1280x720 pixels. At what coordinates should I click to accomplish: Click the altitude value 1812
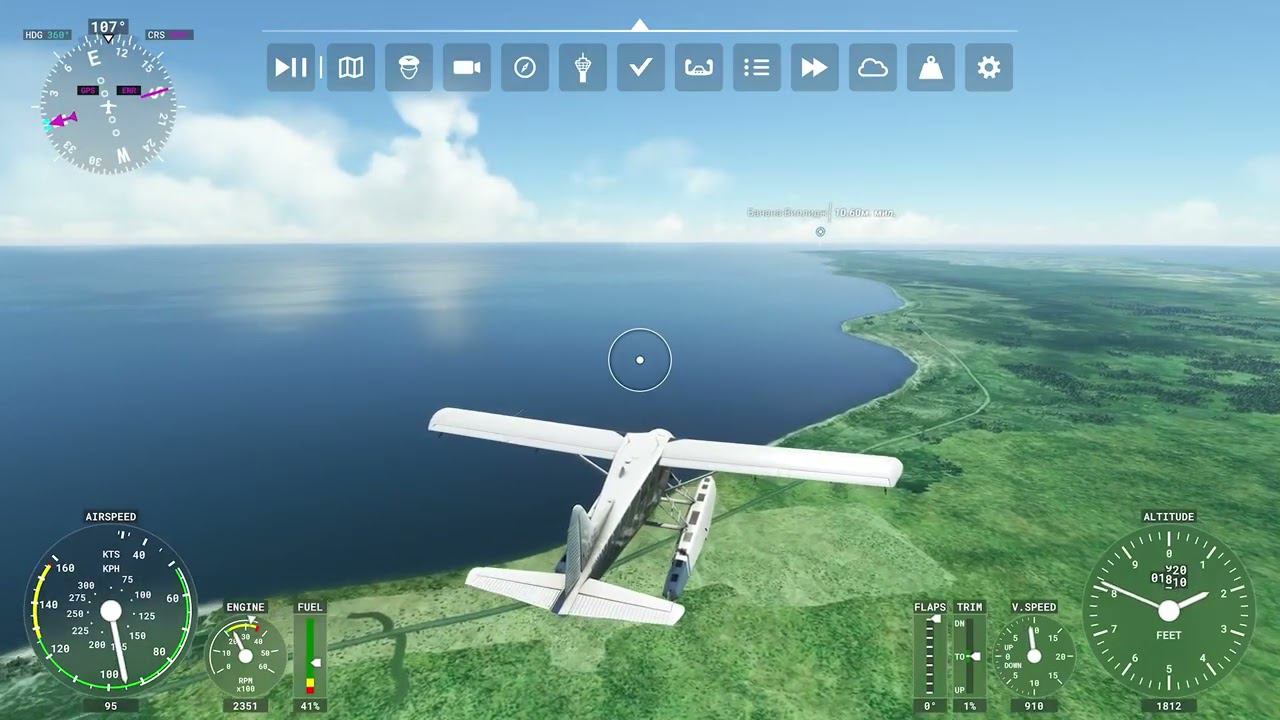click(1169, 706)
